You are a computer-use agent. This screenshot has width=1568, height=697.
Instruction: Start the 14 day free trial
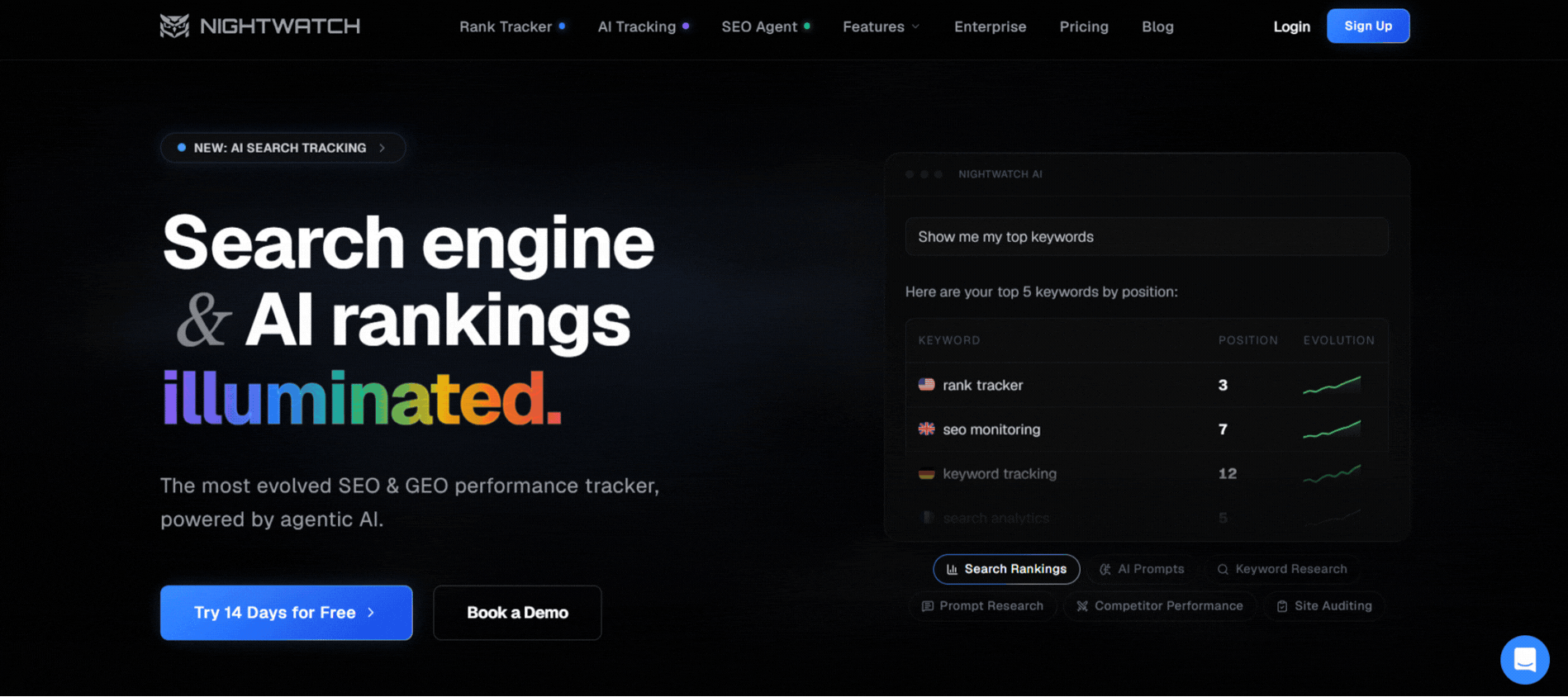[x=286, y=613]
